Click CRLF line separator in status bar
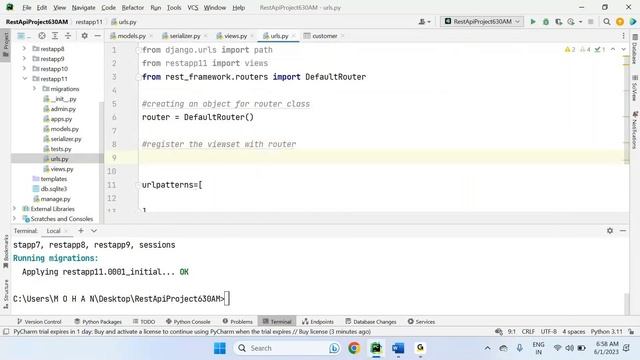Screen dimensions: 640x360 (x=528, y=332)
